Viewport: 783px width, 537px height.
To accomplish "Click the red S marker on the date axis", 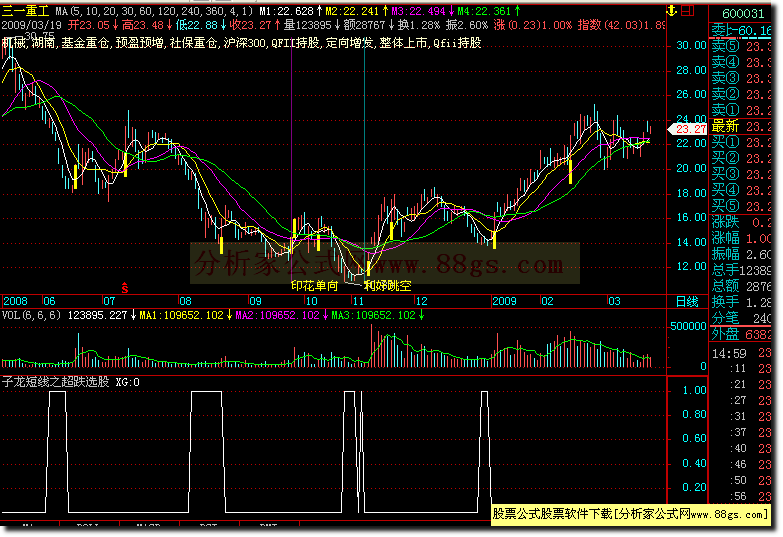I will click(x=125, y=288).
